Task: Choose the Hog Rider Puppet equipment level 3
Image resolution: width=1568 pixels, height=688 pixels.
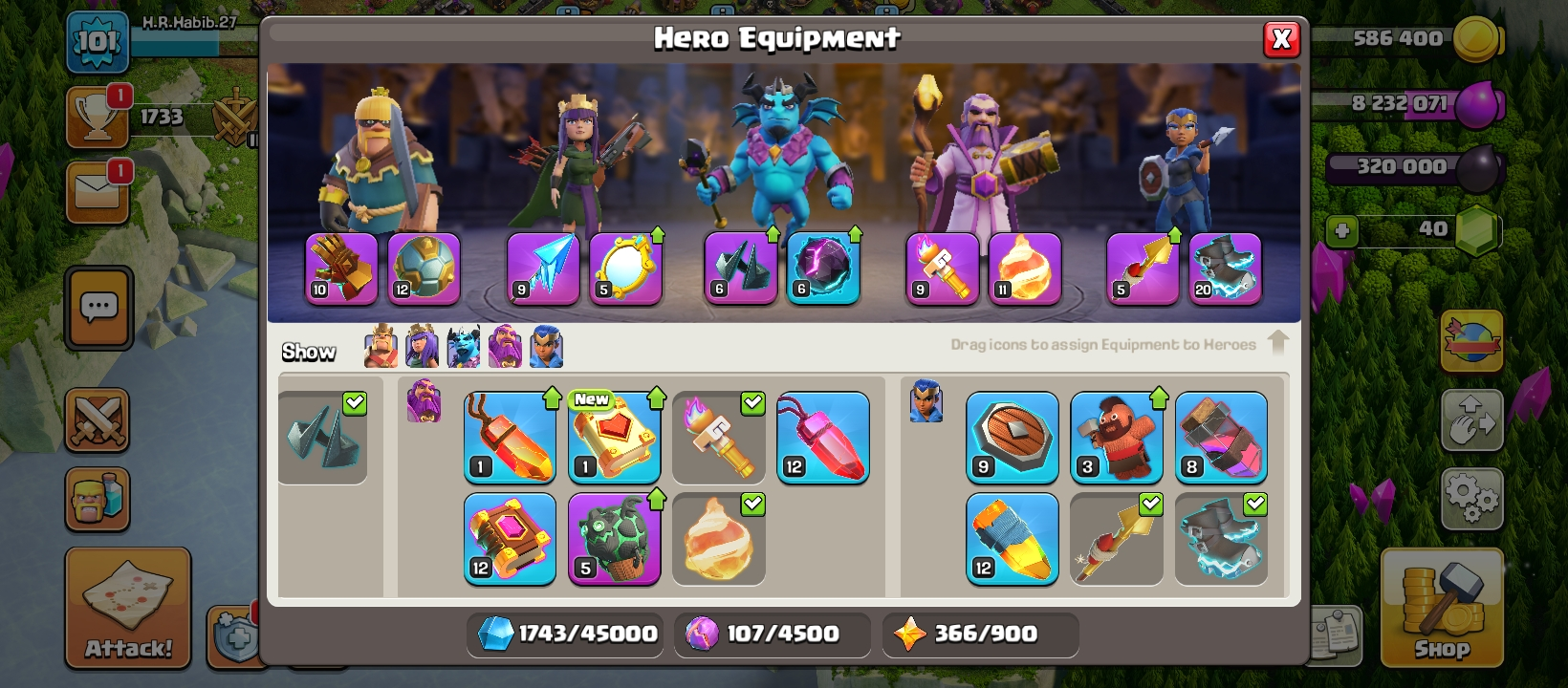Action: (x=1117, y=437)
